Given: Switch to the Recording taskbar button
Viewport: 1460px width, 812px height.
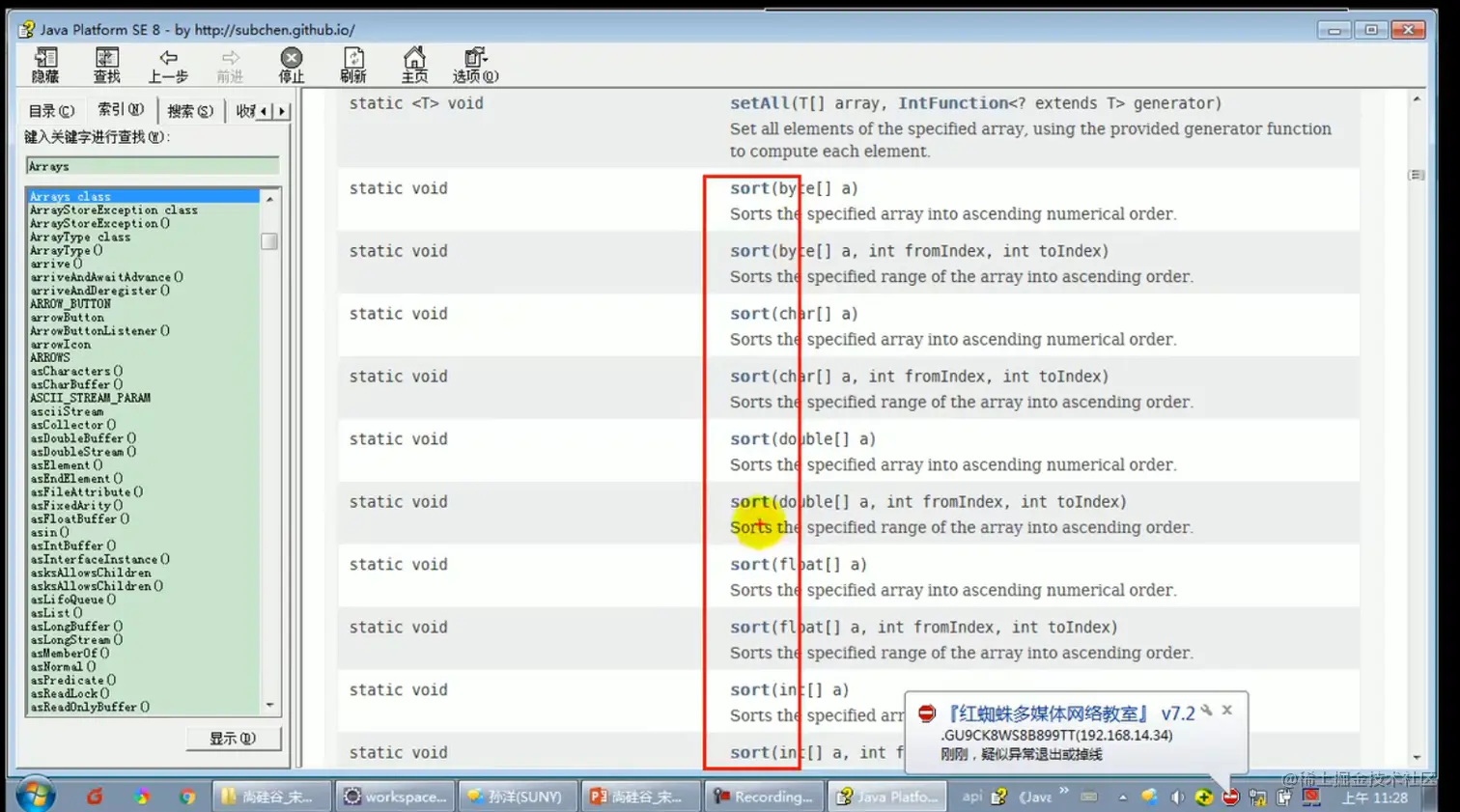Looking at the screenshot, I should [x=763, y=797].
